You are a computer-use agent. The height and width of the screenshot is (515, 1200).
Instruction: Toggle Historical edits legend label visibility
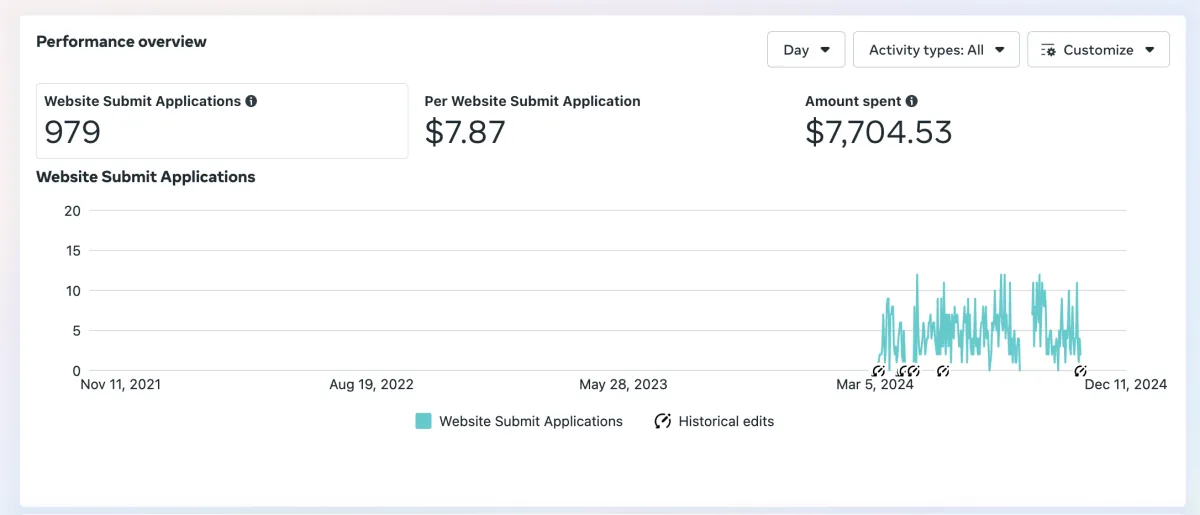click(x=726, y=421)
